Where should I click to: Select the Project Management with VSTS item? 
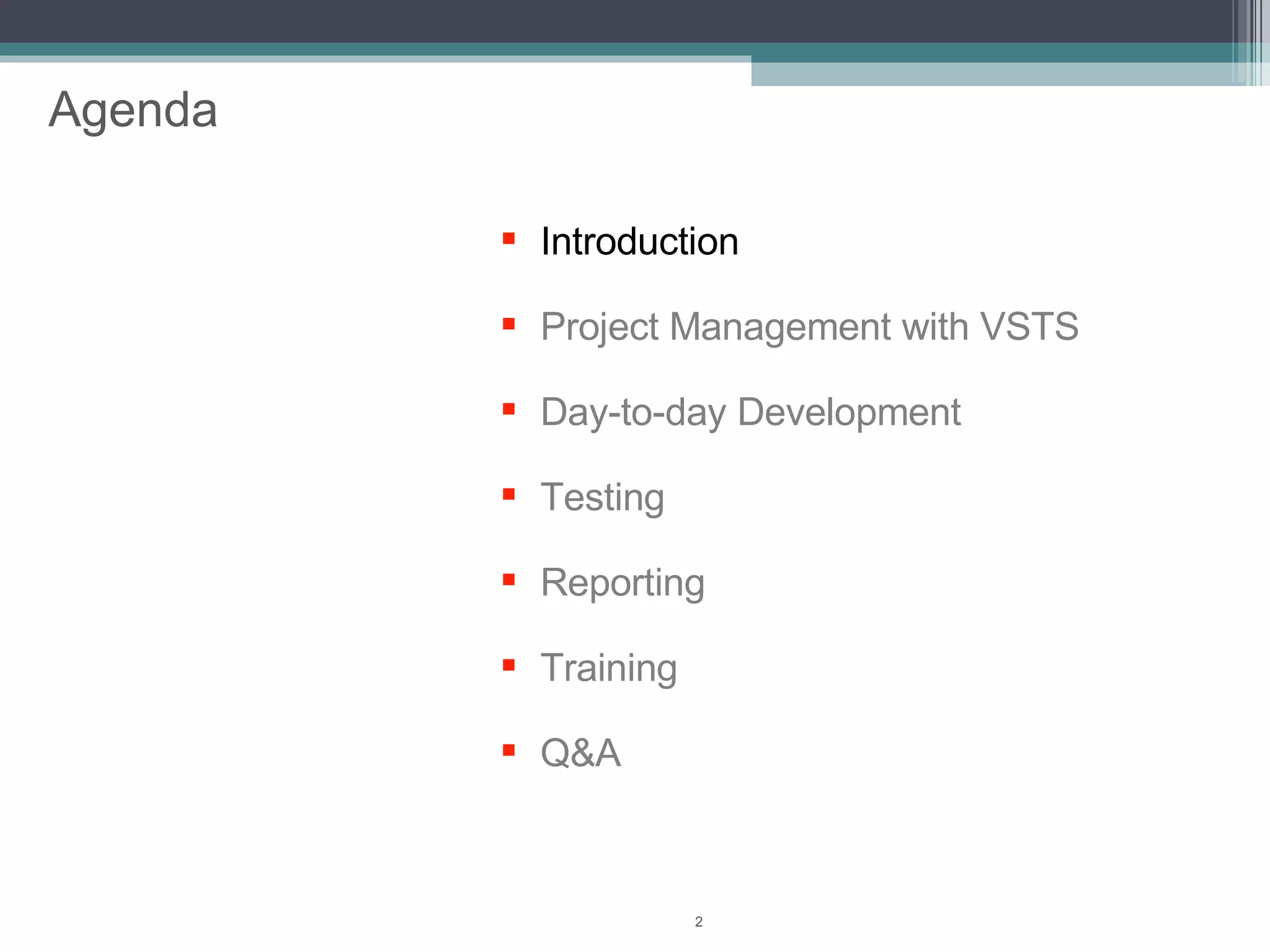[809, 326]
